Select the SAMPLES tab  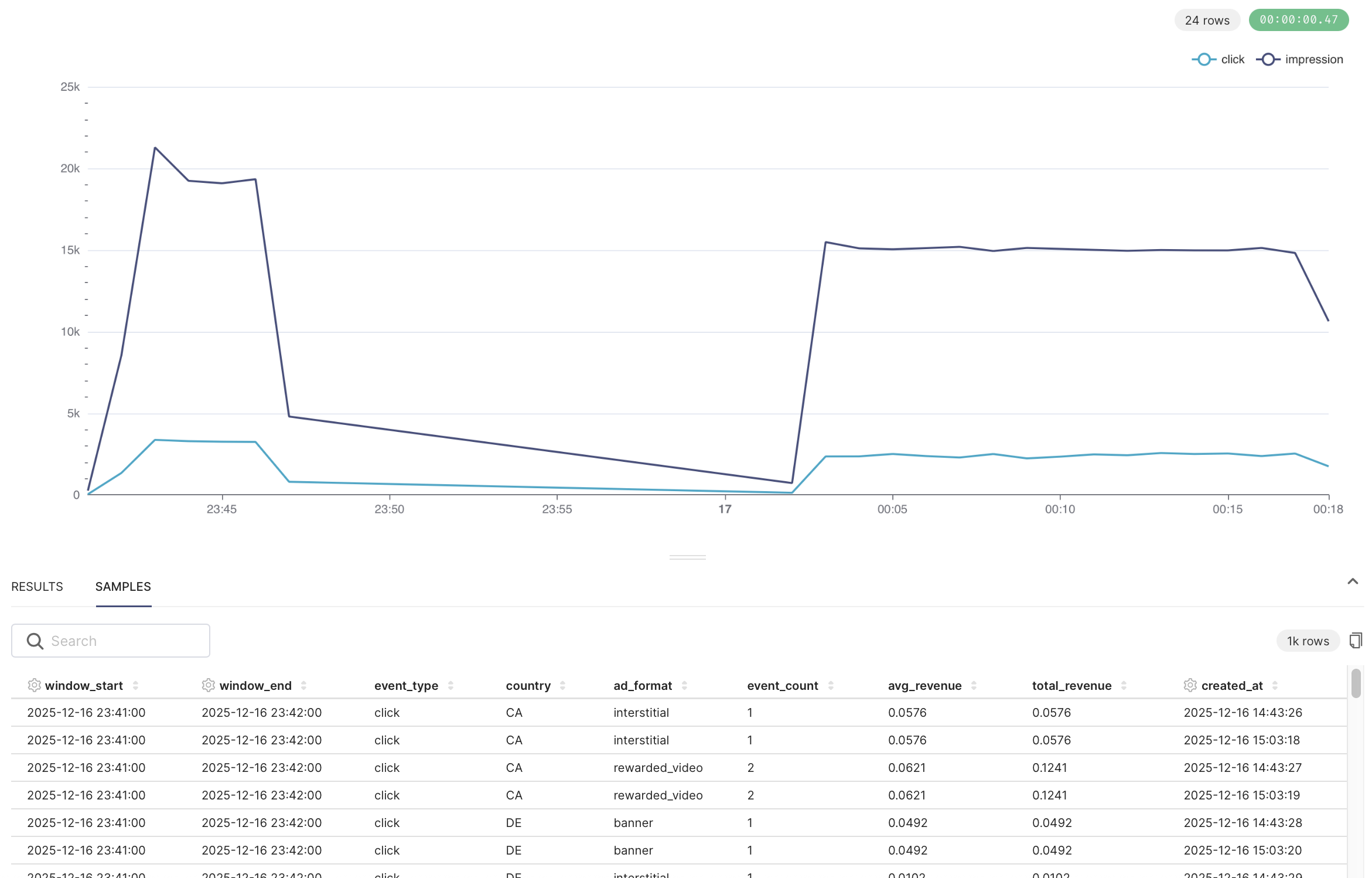(x=123, y=587)
